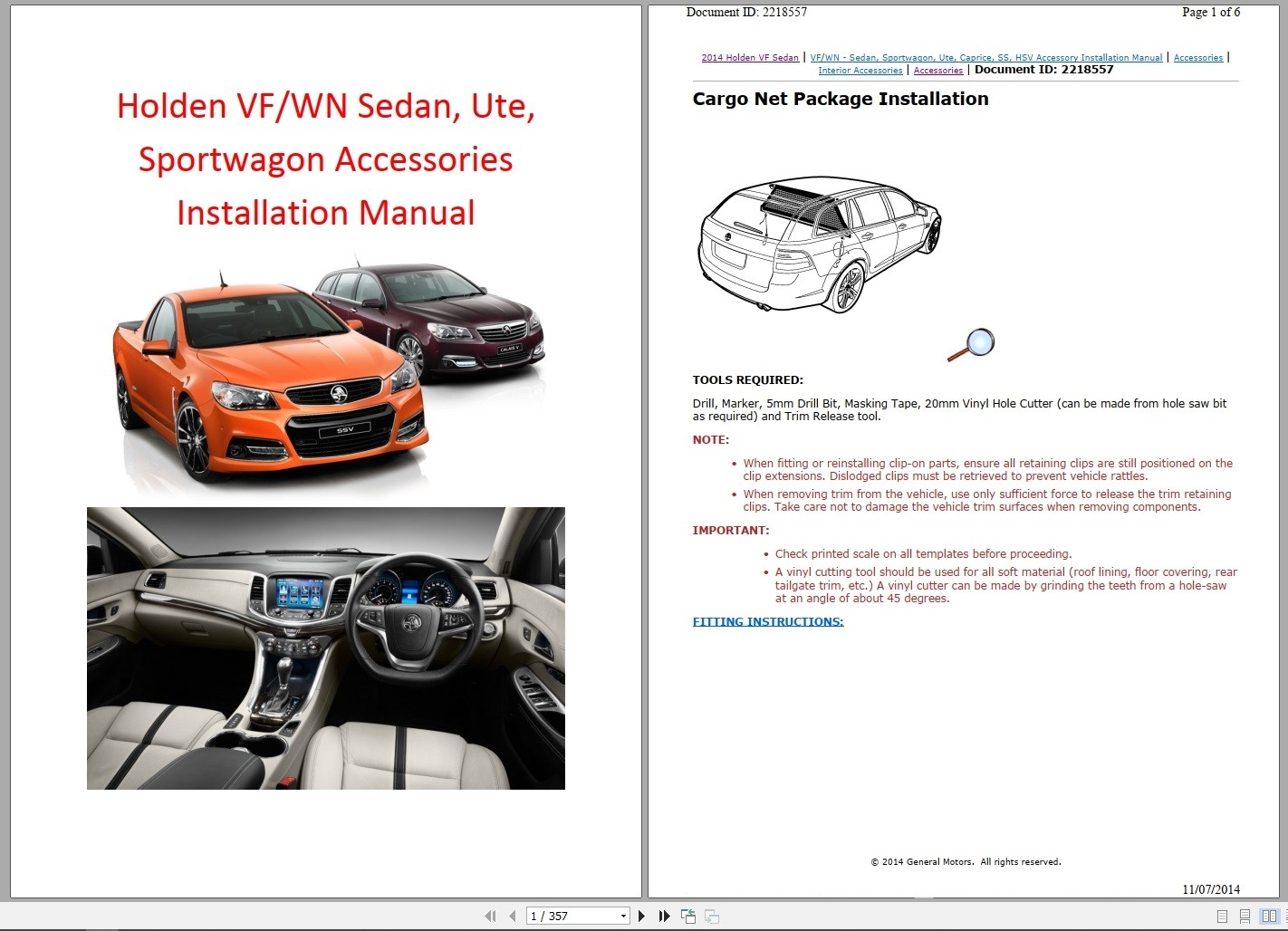Click the FITTING INSTRUCTIONS link
This screenshot has height=931, width=1288.
pyautogui.click(x=766, y=621)
